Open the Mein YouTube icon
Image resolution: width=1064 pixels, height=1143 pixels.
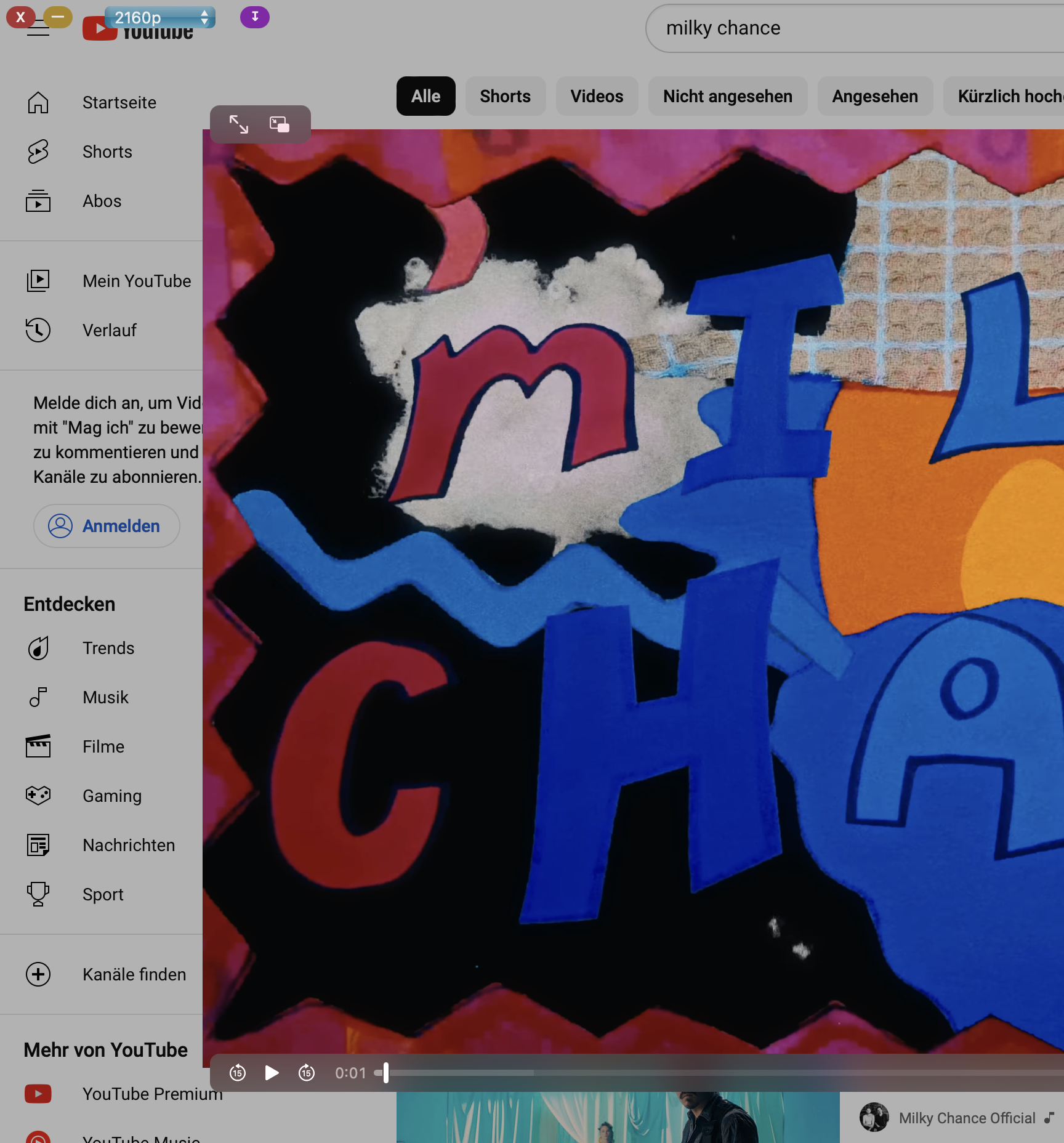tap(38, 281)
